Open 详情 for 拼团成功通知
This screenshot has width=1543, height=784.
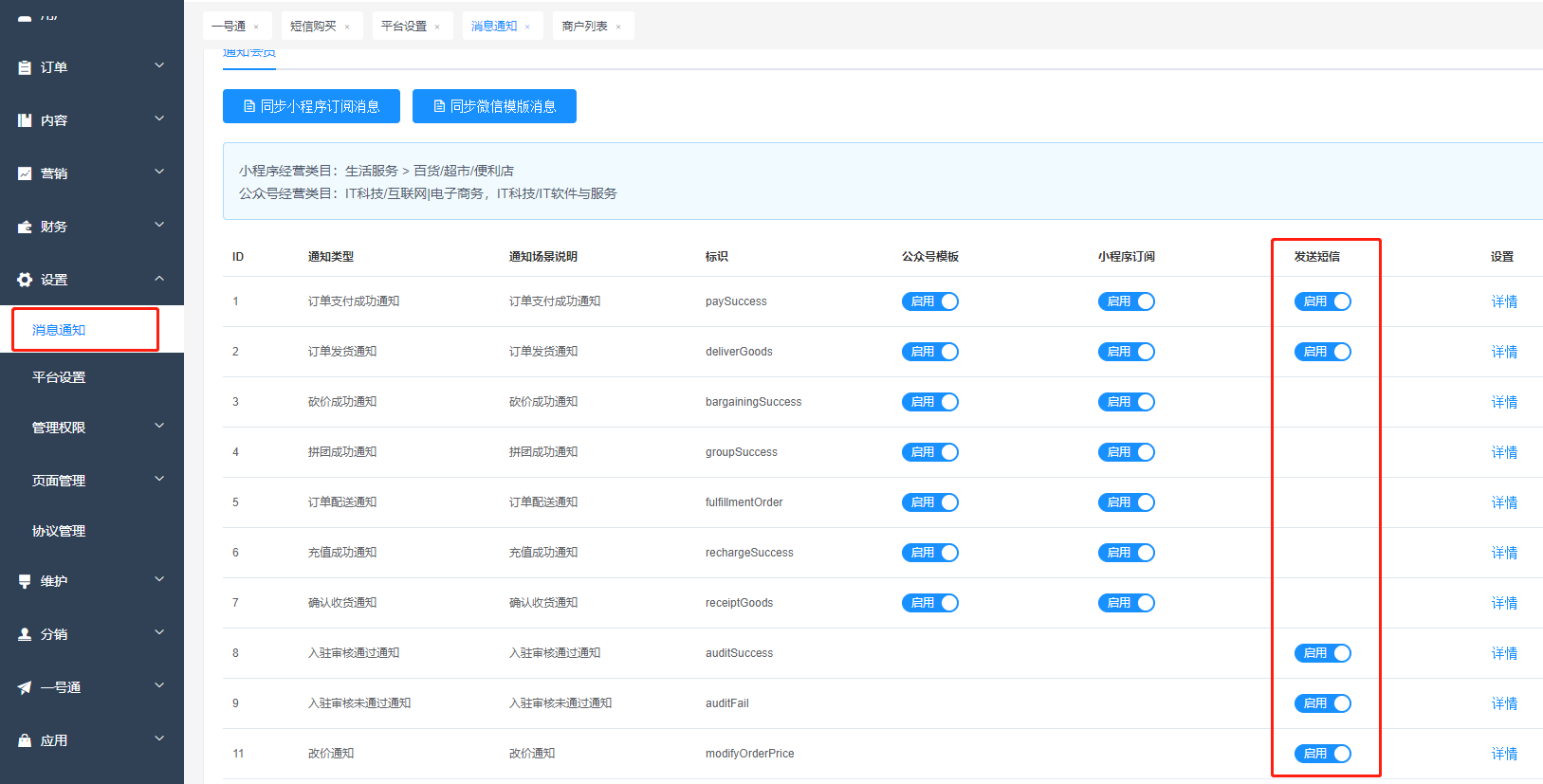coord(1504,452)
